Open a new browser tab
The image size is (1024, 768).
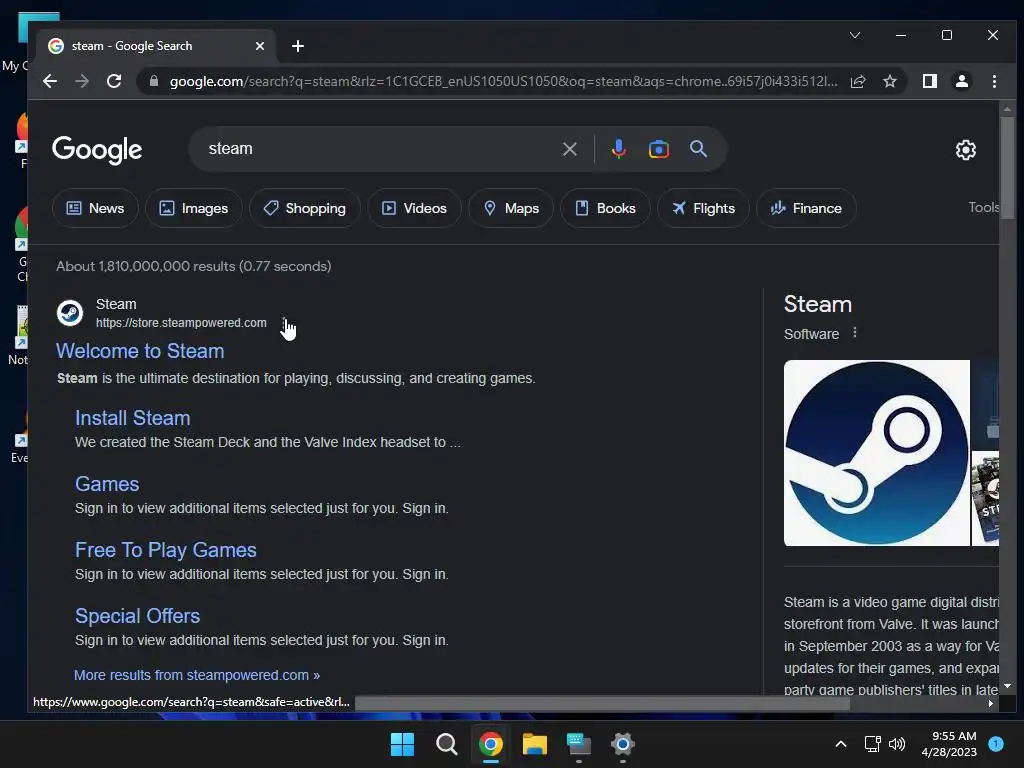298,46
